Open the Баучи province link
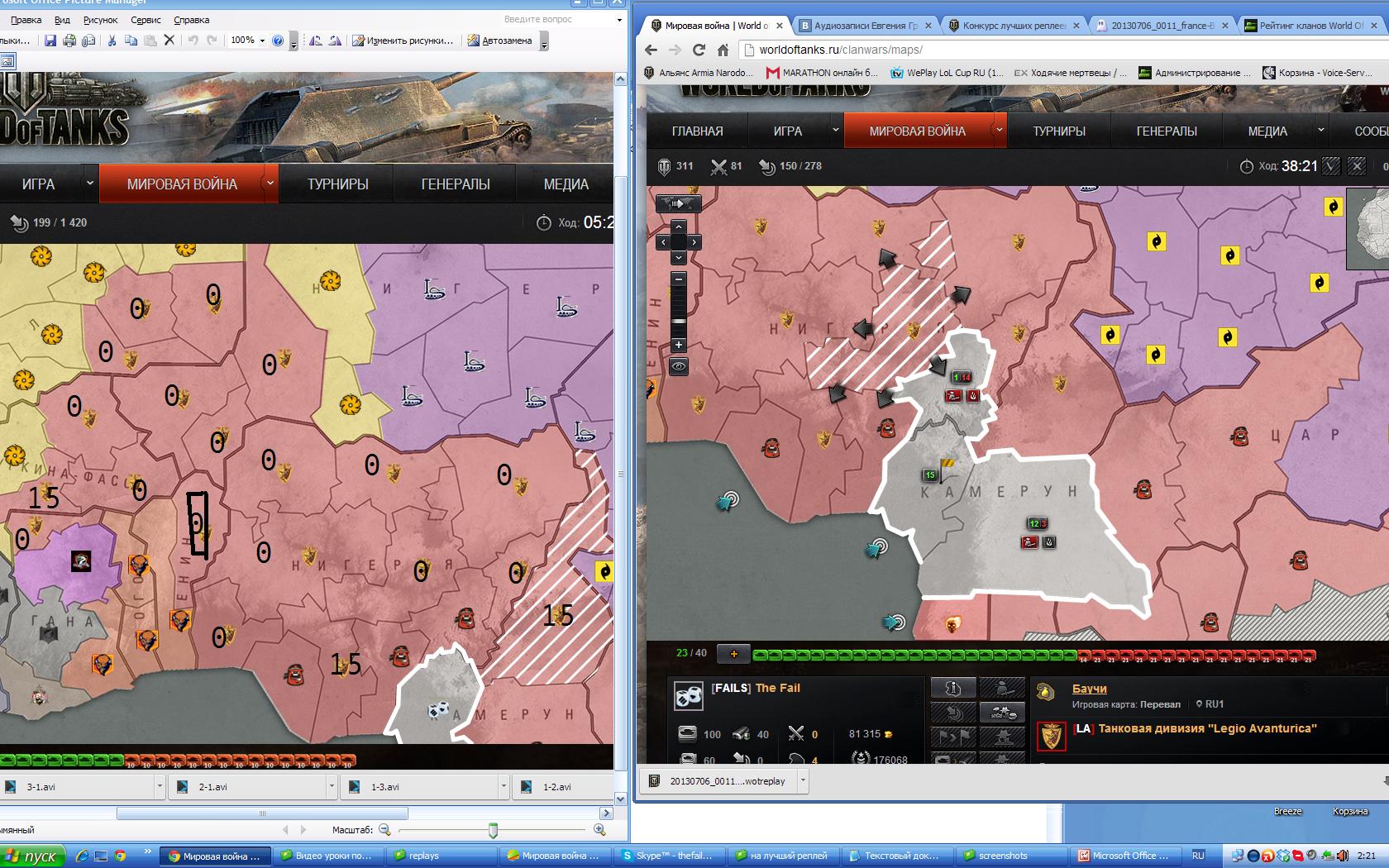The height and width of the screenshot is (868, 1389). tap(1089, 689)
